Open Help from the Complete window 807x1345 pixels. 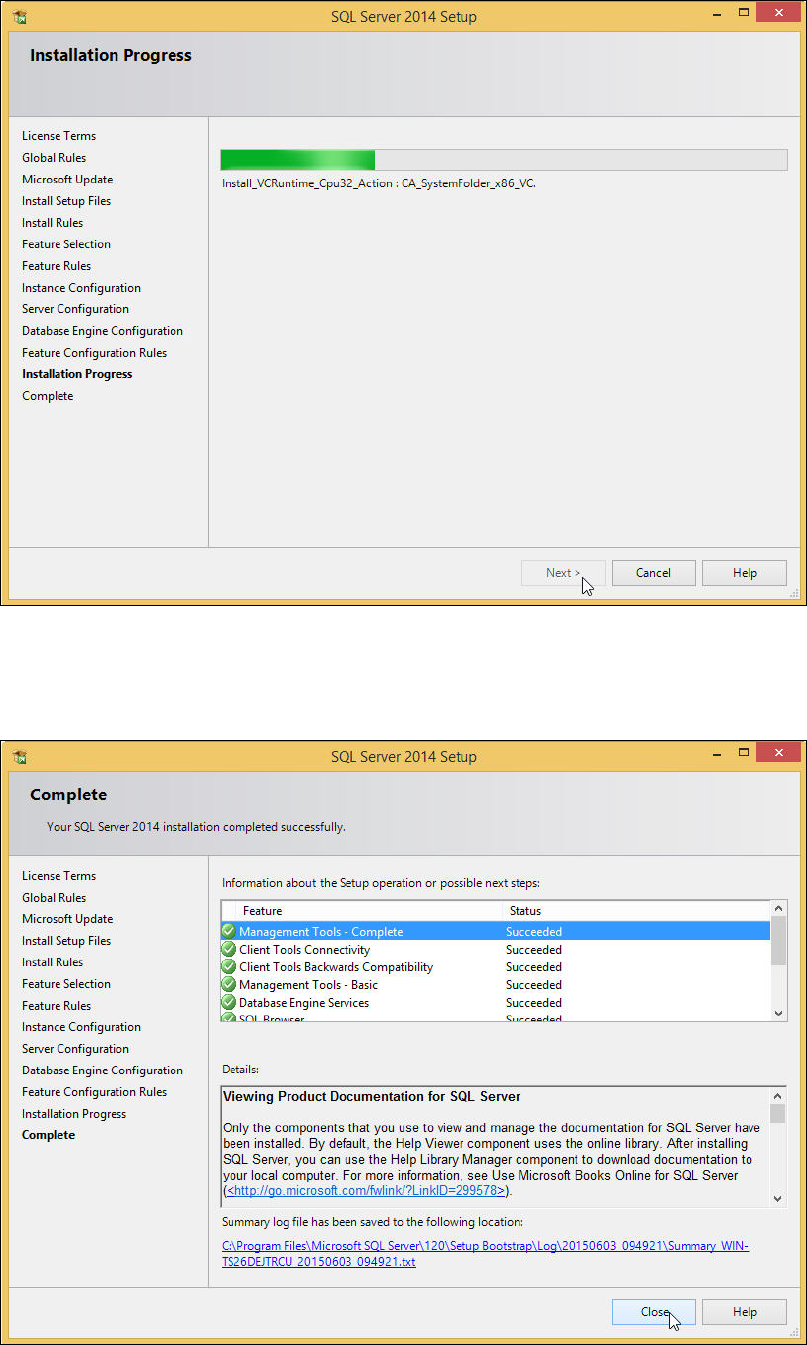[744, 1312]
